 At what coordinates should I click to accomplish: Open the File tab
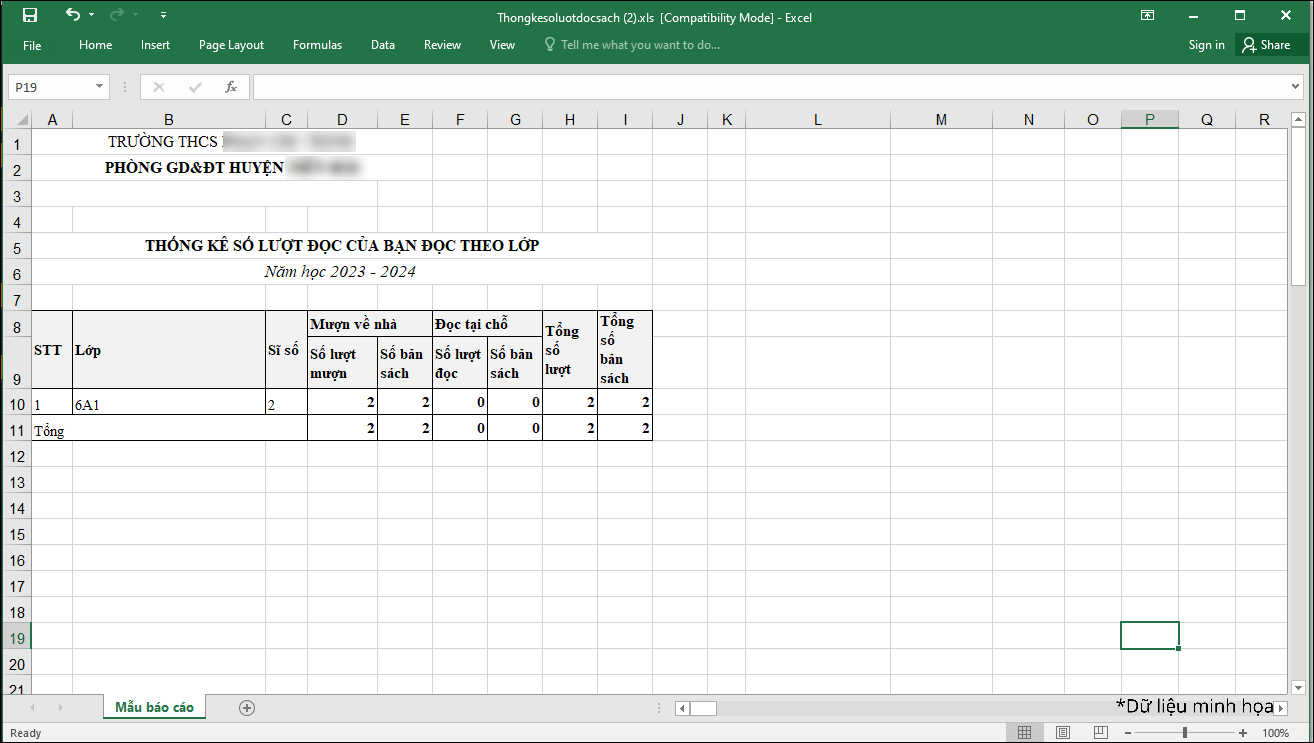pos(32,45)
